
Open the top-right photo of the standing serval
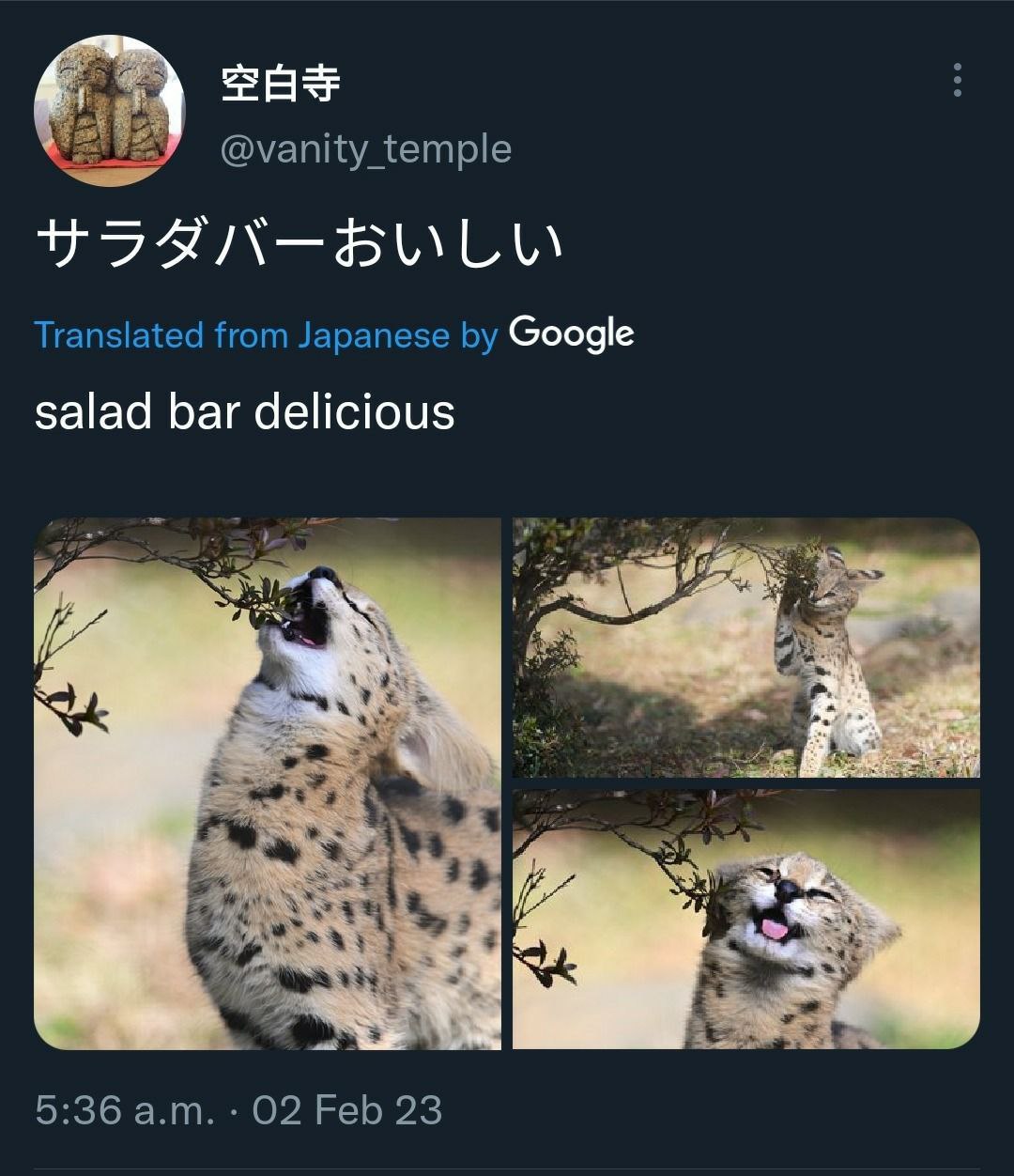click(746, 647)
